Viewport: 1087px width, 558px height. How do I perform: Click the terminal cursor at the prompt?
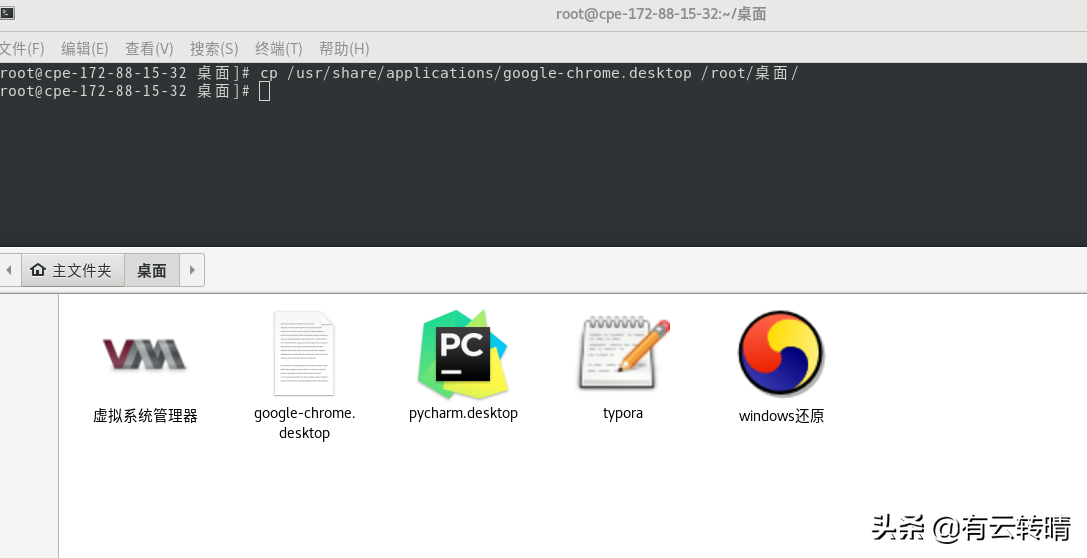(x=264, y=91)
